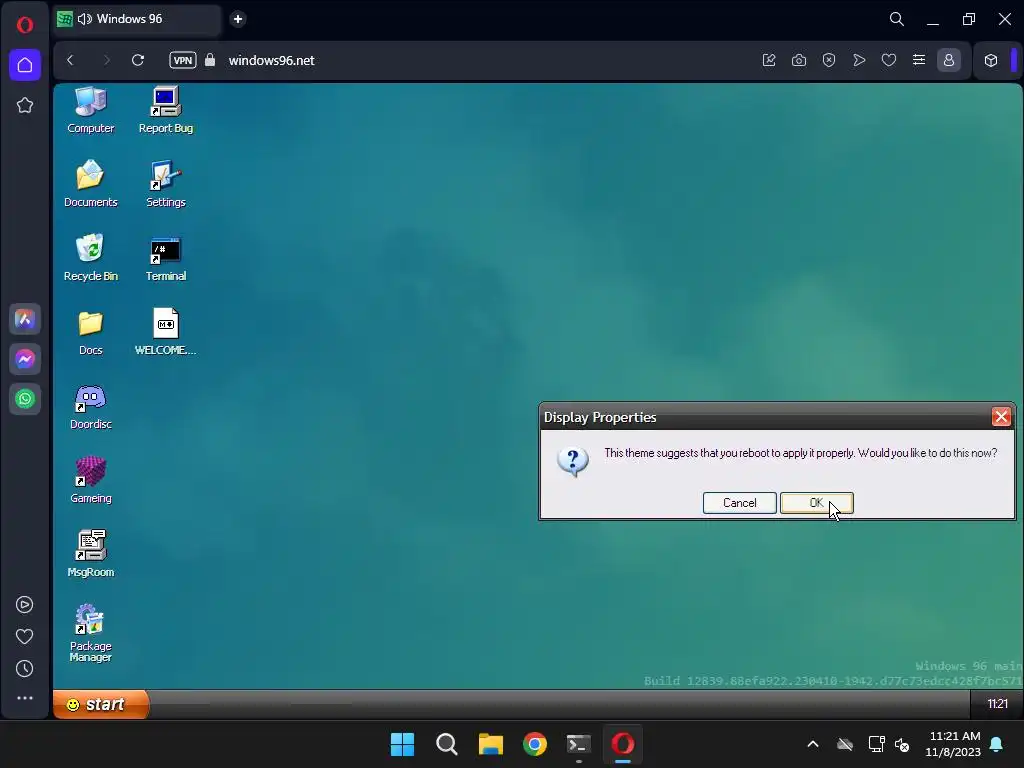The height and width of the screenshot is (768, 1024).
Task: Open the Report Bug shortcut
Action: tap(165, 110)
